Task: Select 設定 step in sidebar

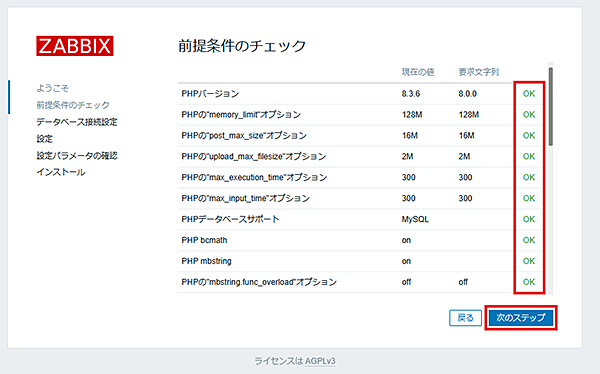Action: [x=44, y=139]
